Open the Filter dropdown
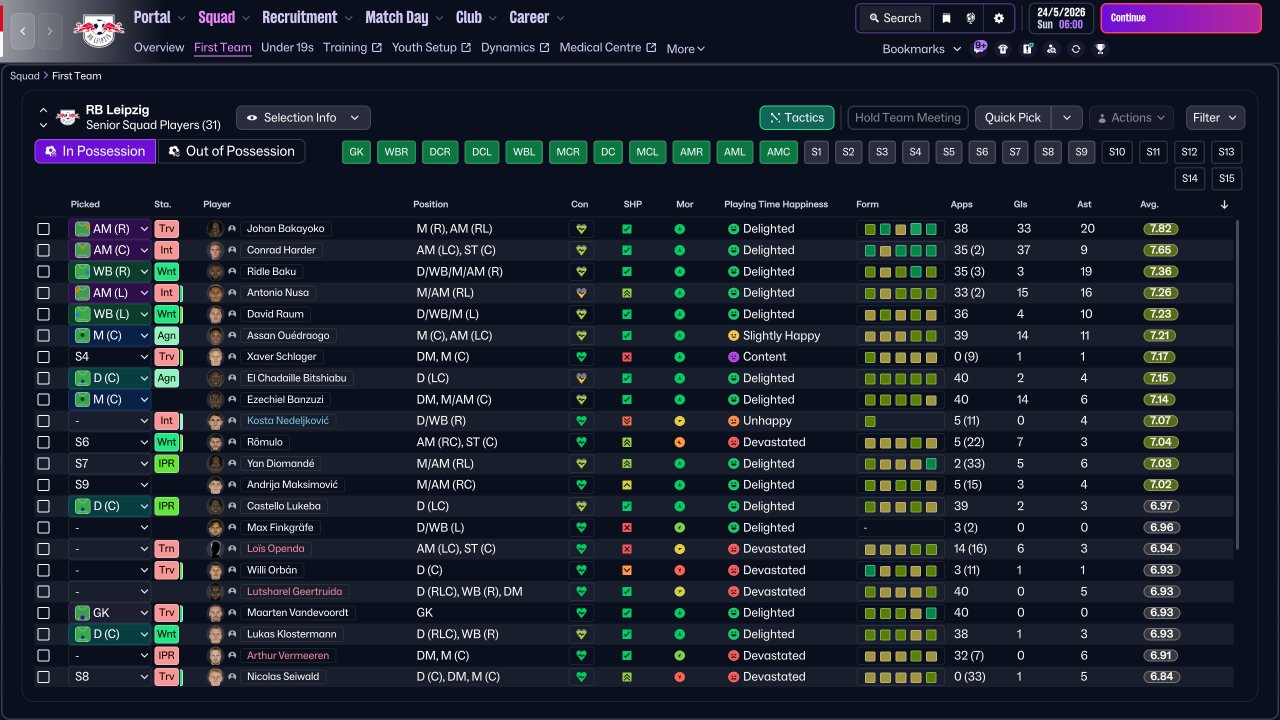The height and width of the screenshot is (720, 1280). (1215, 118)
